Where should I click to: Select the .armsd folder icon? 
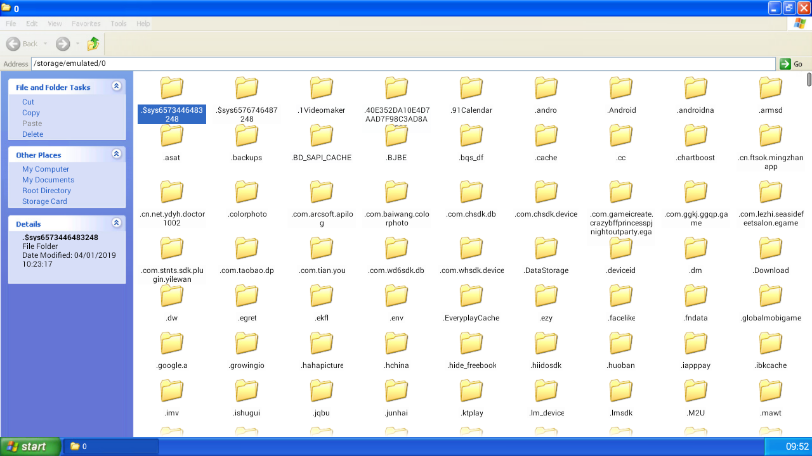(771, 89)
